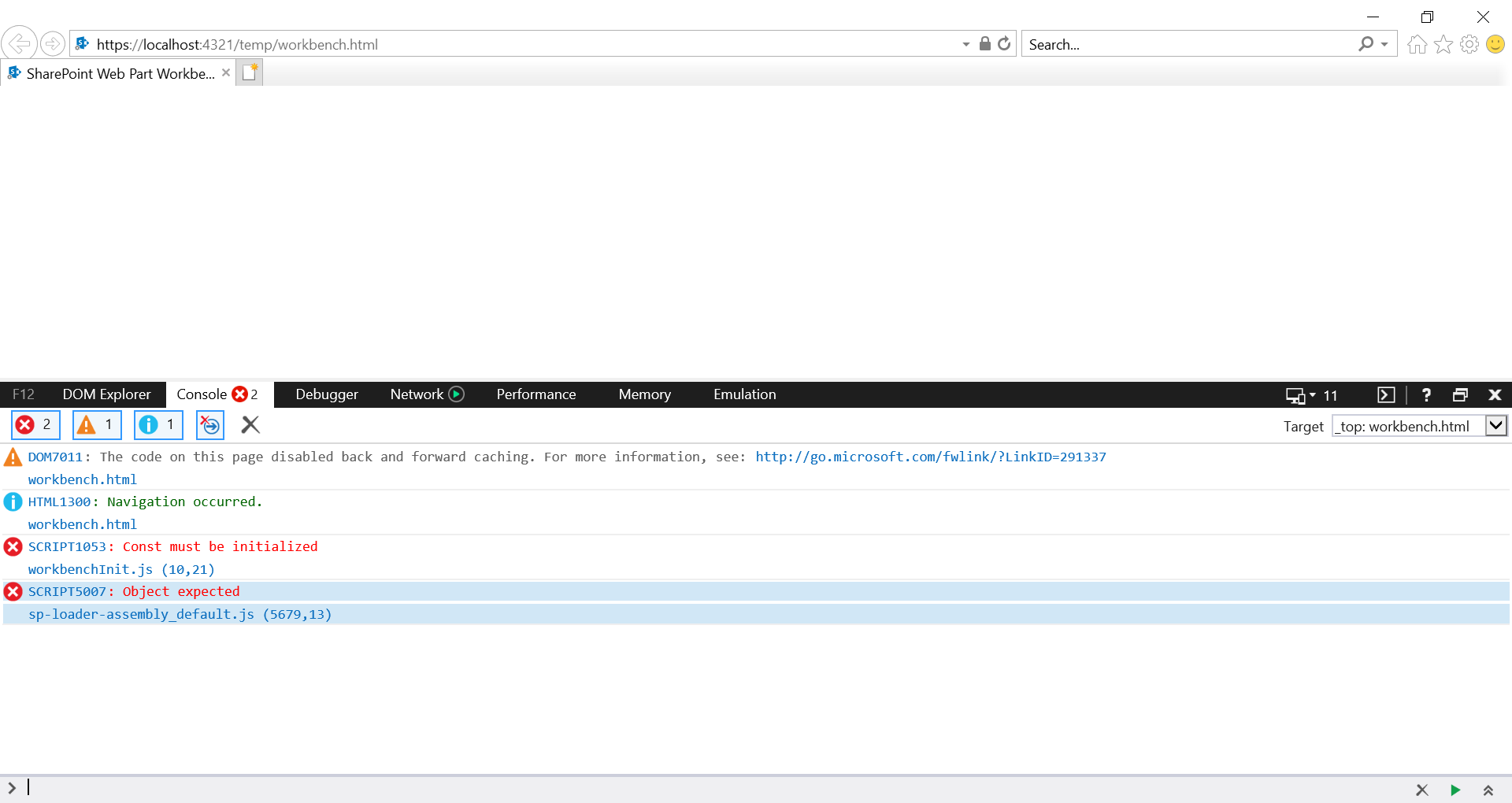Follow the go.microsoft.com fwlink in DOM7011 warning
The height and width of the screenshot is (803, 1512).
point(930,457)
